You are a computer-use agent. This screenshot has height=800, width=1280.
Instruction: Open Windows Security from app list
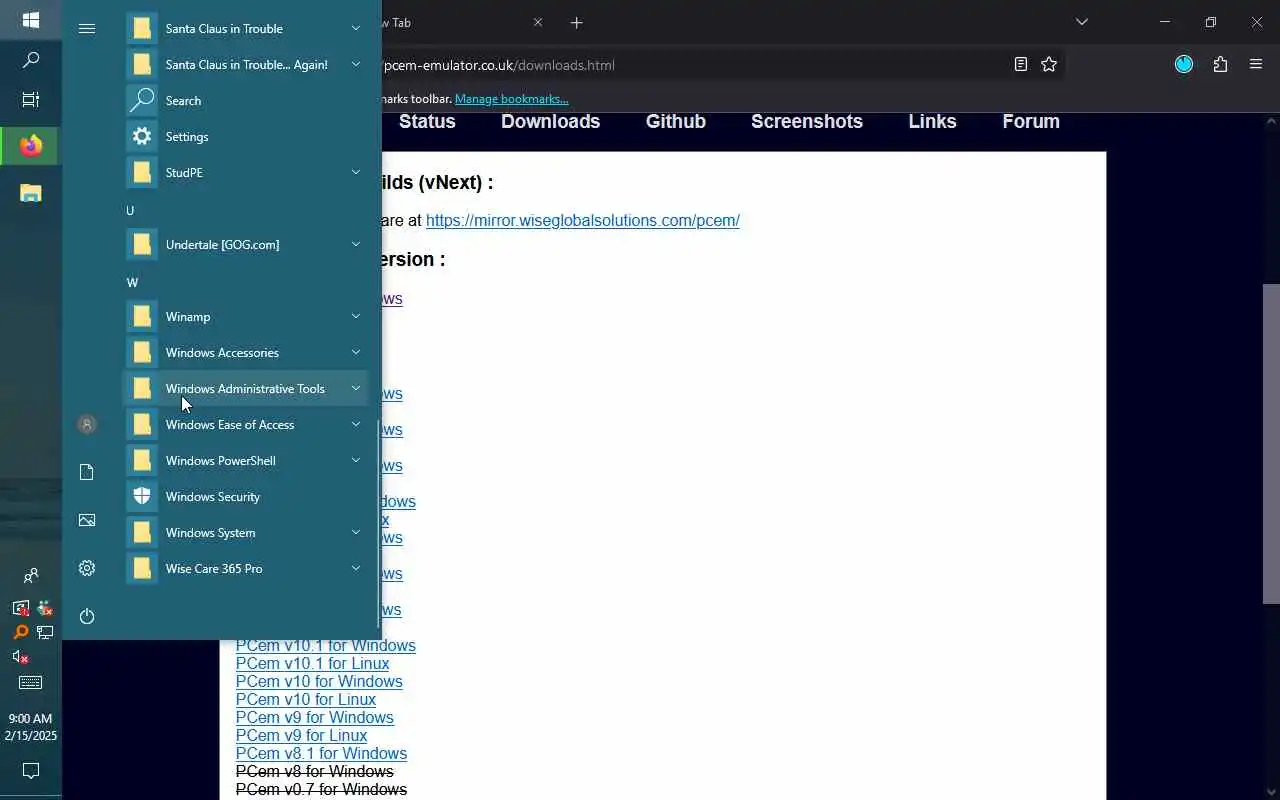(246, 496)
